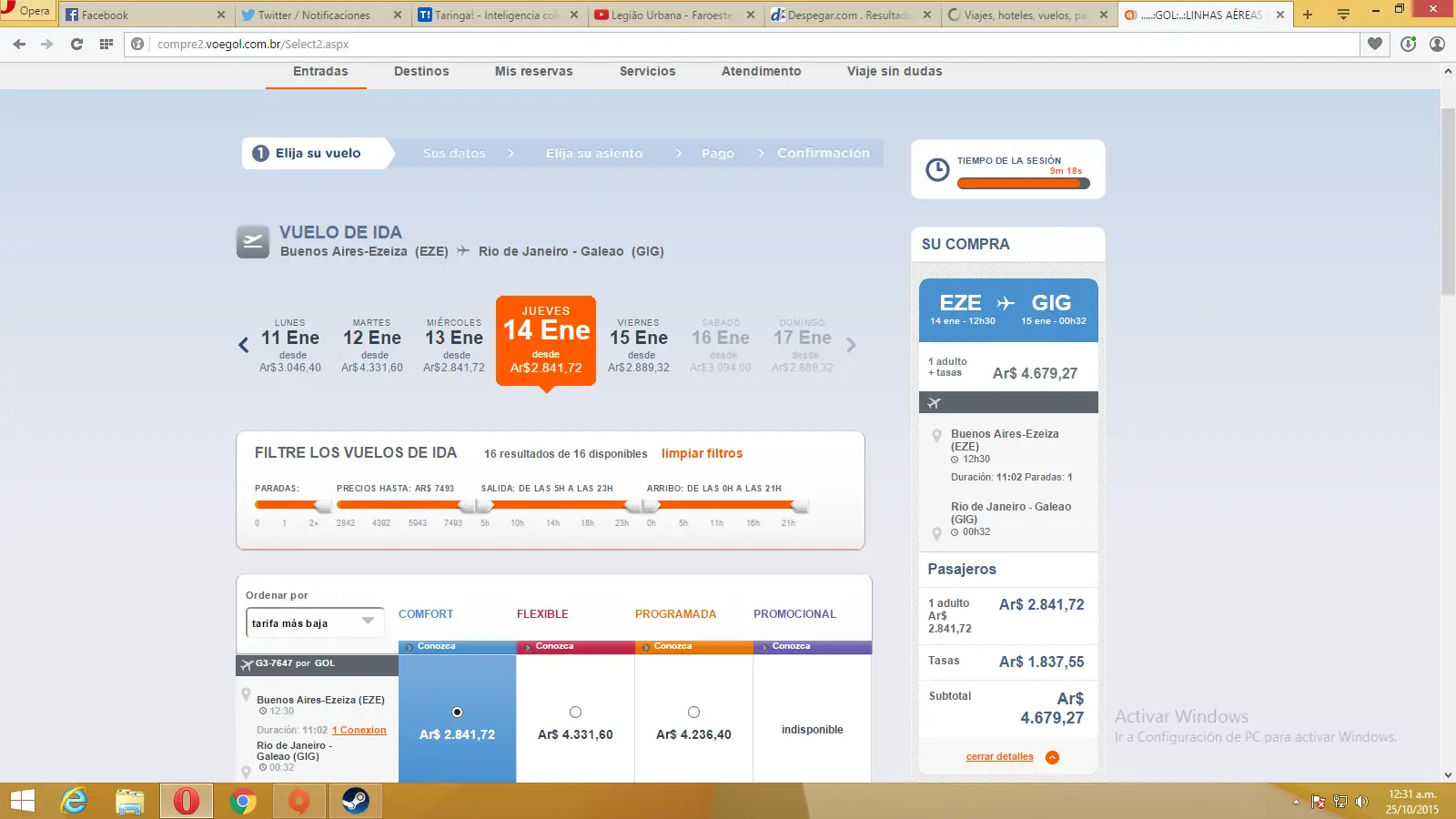Click the Opera taskbar icon
The image size is (1456, 819).
click(187, 801)
